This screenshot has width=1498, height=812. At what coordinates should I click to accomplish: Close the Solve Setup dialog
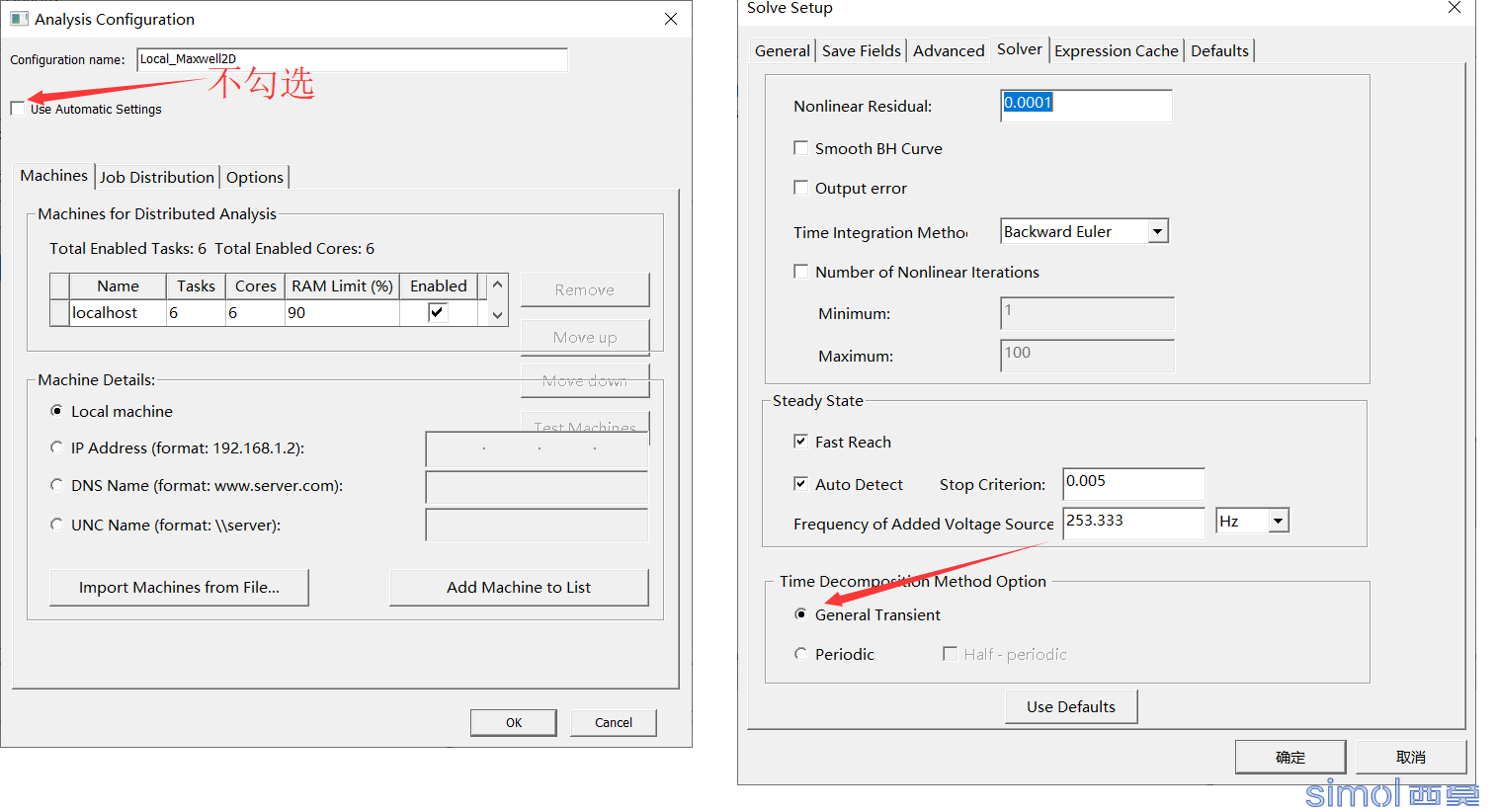1455,8
